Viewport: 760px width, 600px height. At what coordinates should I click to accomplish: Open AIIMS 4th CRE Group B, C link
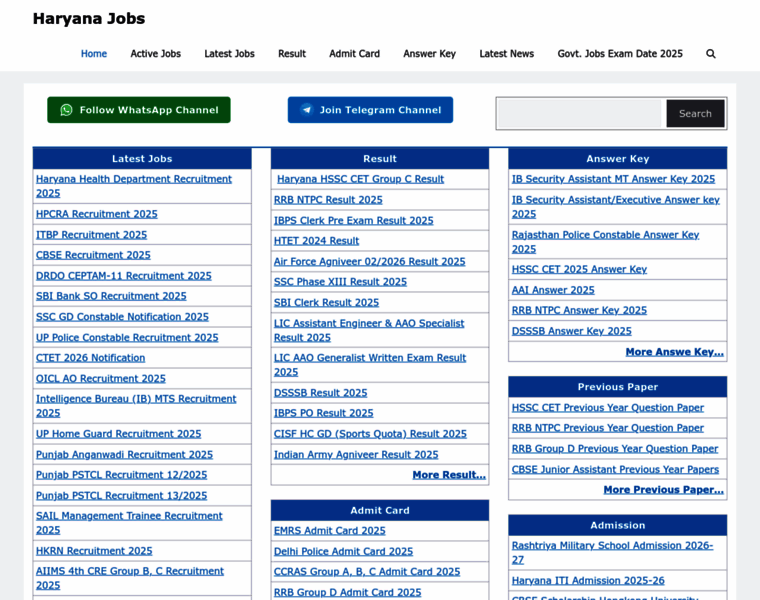[x=129, y=578]
